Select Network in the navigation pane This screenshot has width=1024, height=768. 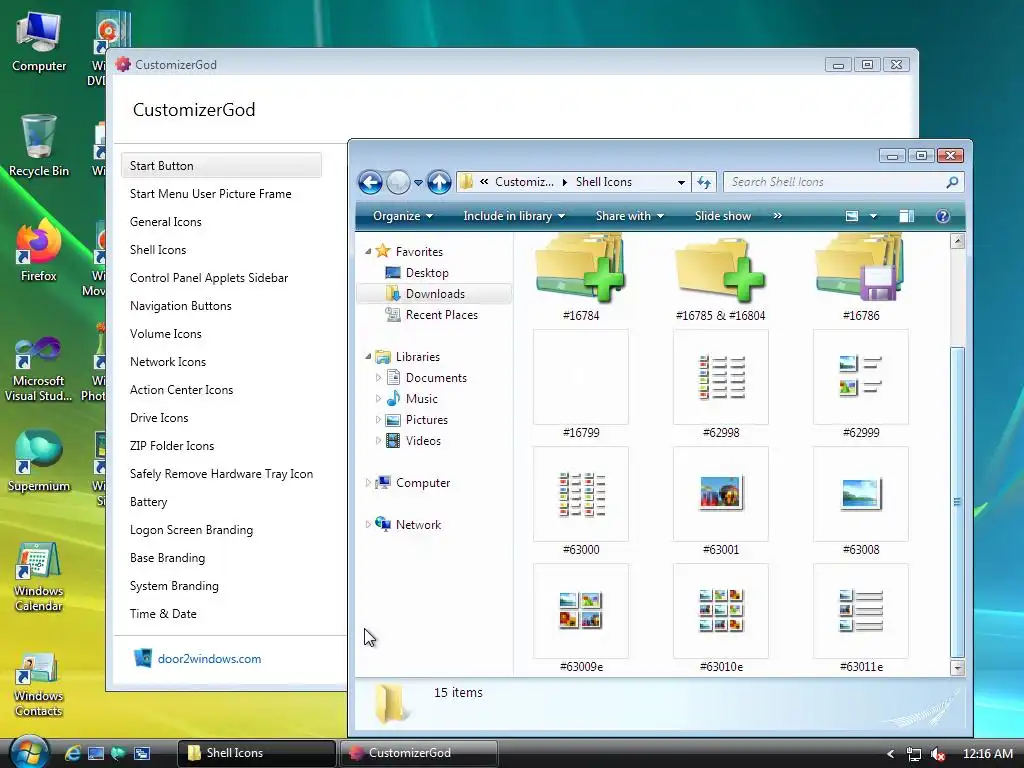pos(418,524)
